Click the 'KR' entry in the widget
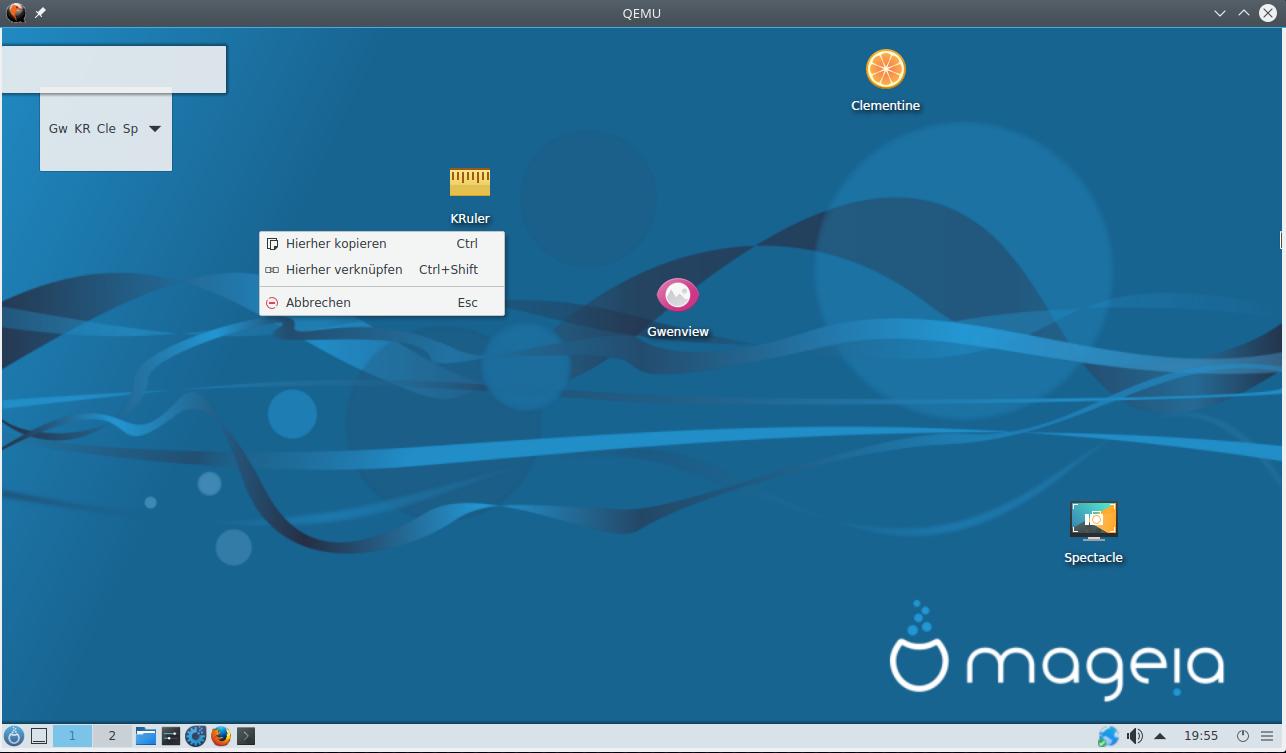The width and height of the screenshot is (1286, 753). click(x=82, y=129)
